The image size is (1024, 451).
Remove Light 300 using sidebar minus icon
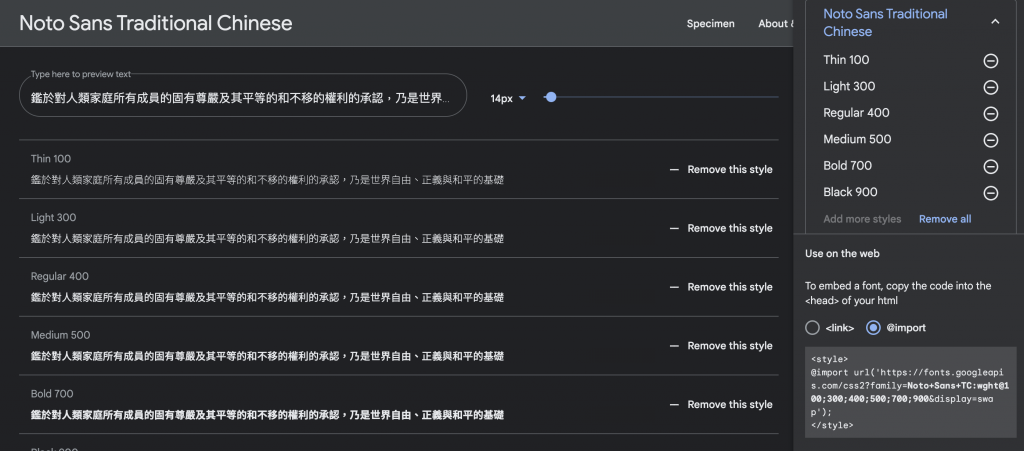click(x=990, y=87)
